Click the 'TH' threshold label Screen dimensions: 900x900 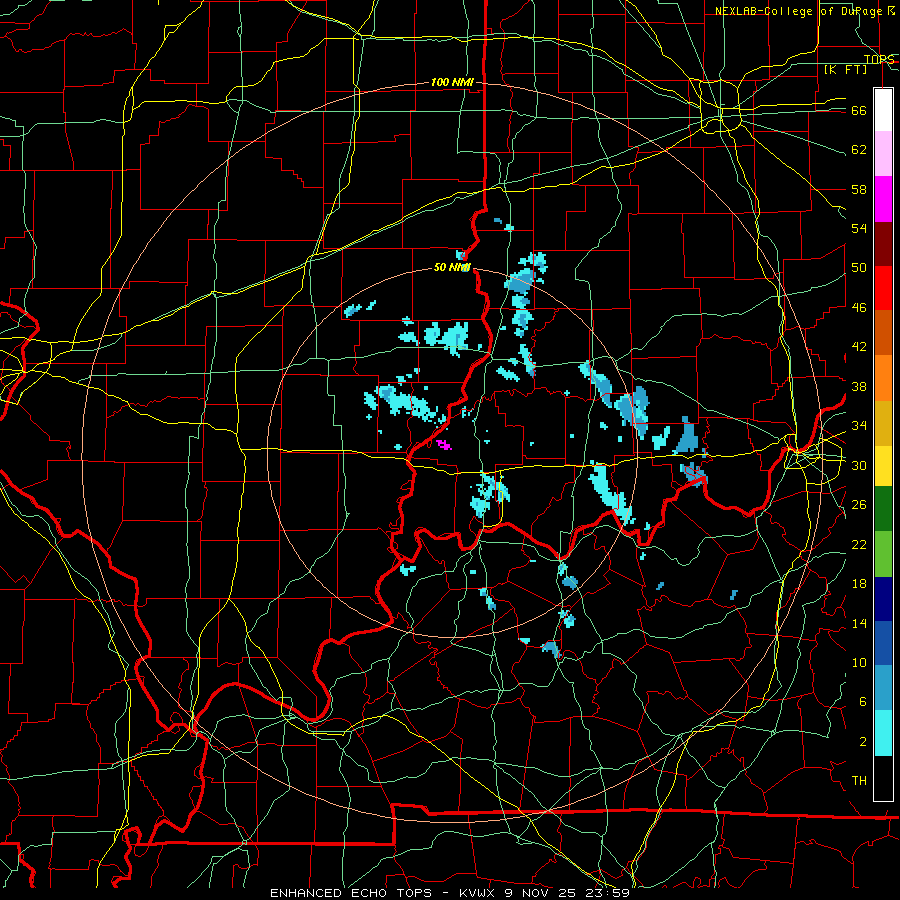click(x=859, y=781)
